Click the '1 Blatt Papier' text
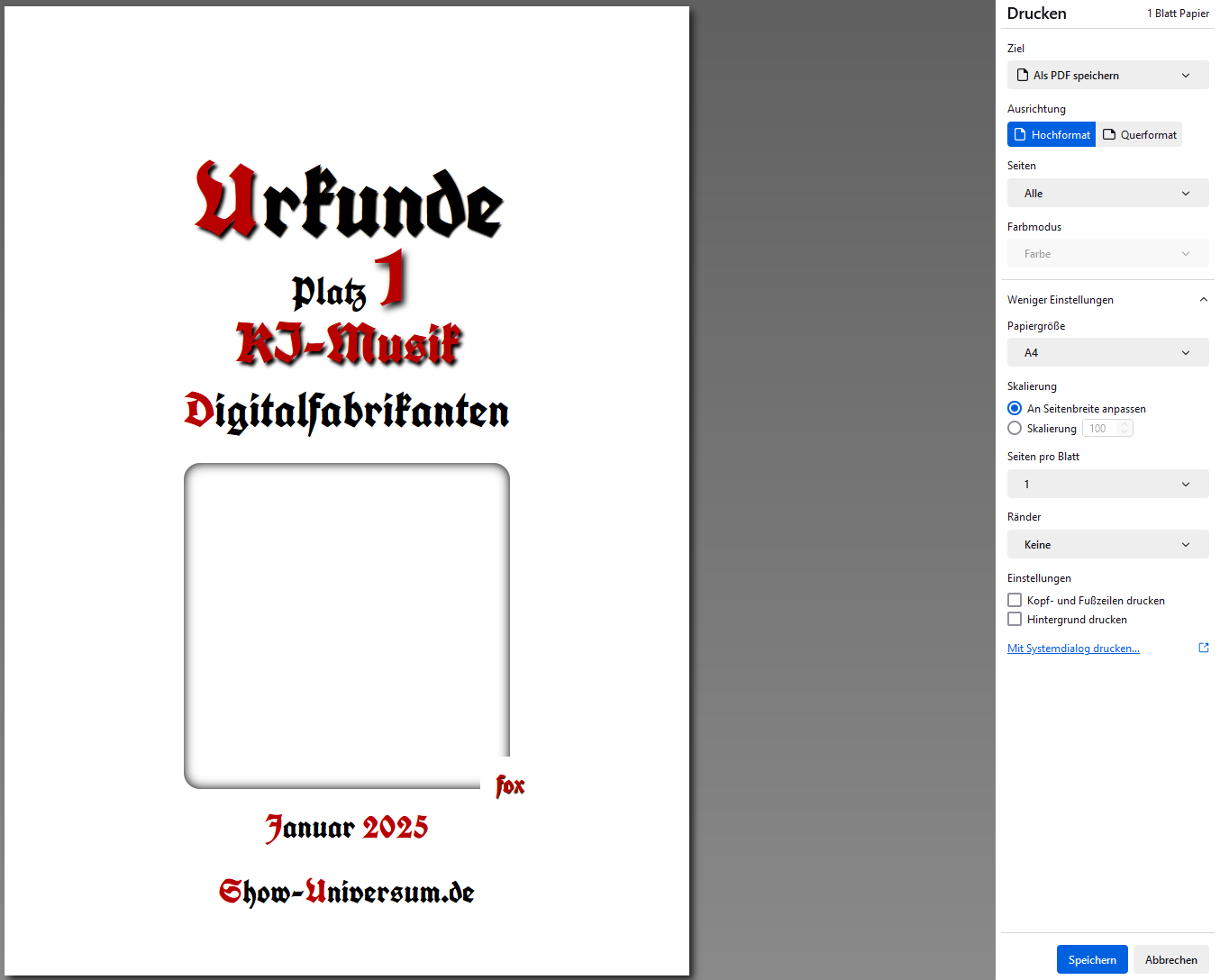 (x=1178, y=14)
